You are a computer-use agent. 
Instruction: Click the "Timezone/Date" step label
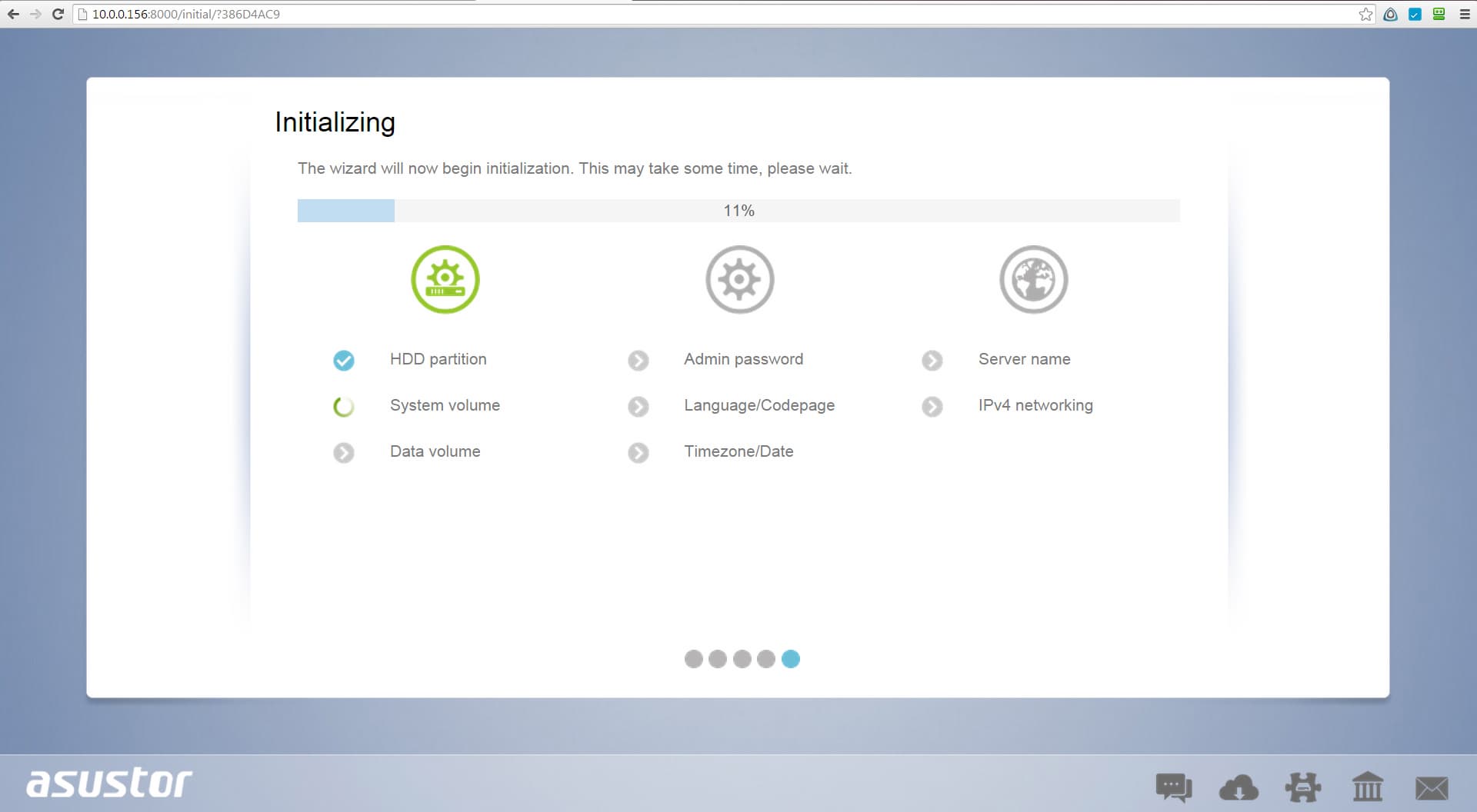click(738, 451)
